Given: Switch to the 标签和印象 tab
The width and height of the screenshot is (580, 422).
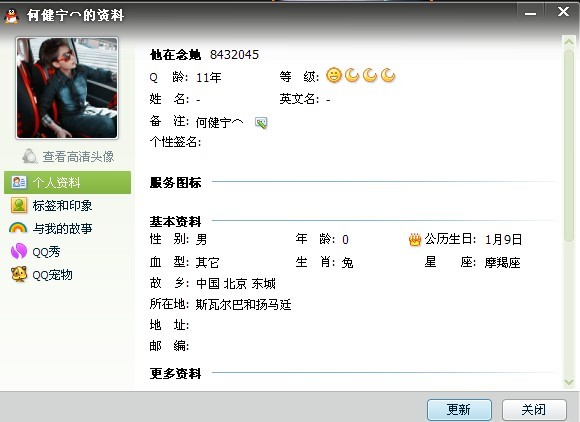Looking at the screenshot, I should point(62,206).
